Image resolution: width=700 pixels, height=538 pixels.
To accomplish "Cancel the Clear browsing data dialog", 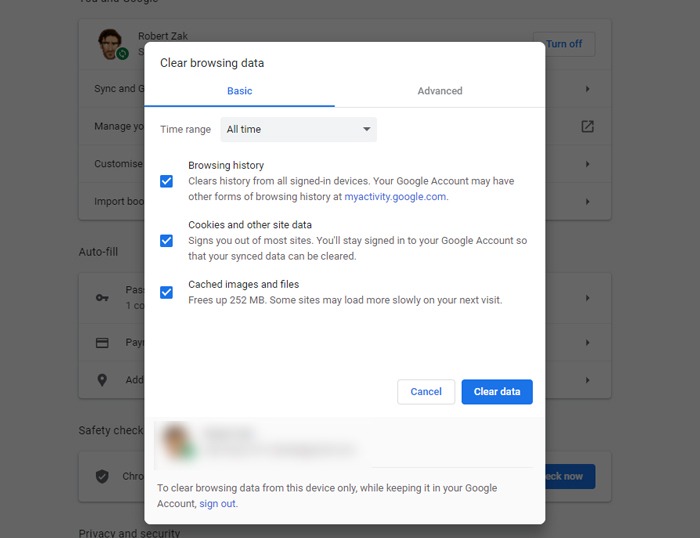I will 426,391.
